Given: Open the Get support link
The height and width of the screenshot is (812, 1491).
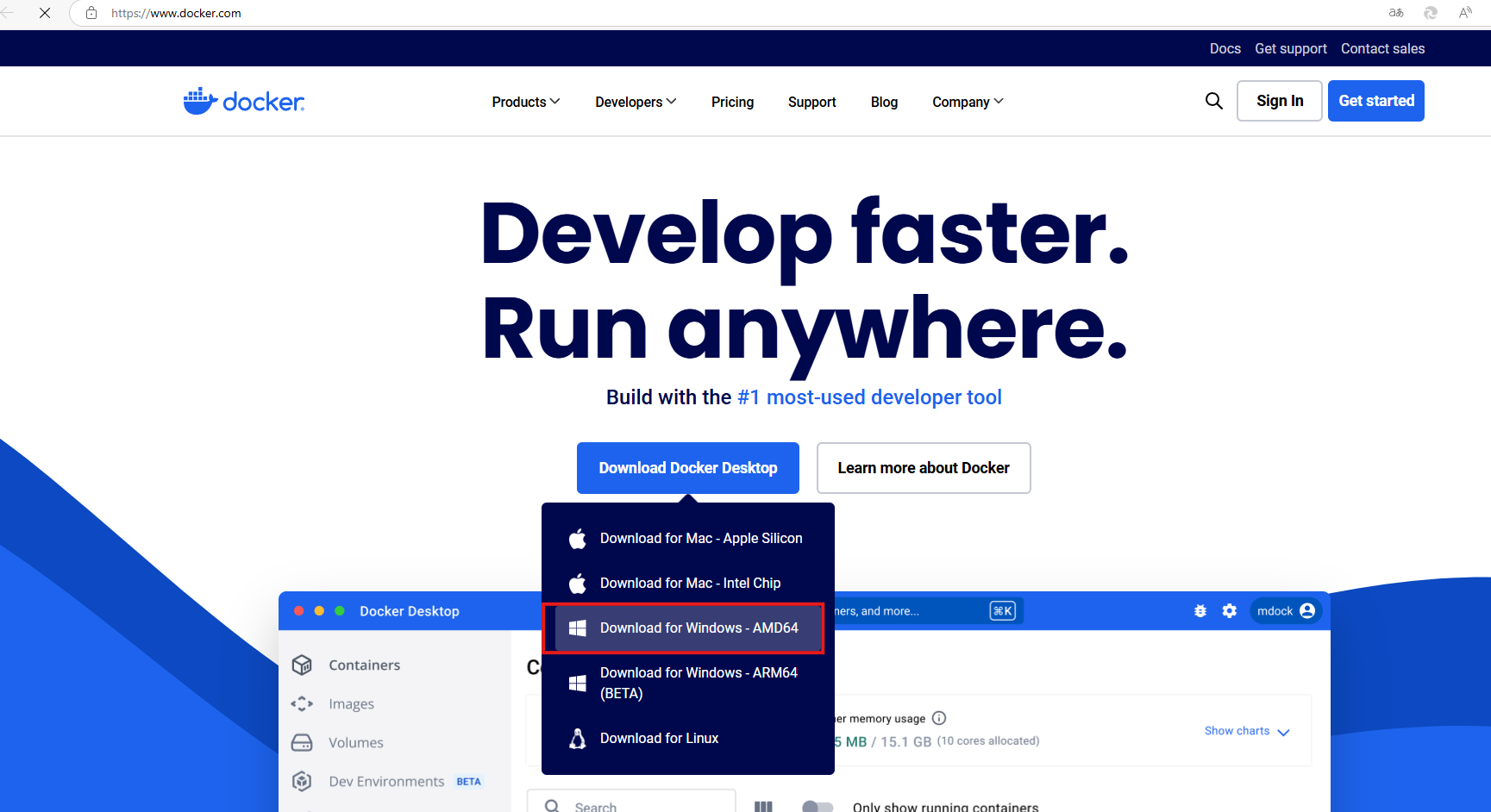Looking at the screenshot, I should click(1291, 49).
